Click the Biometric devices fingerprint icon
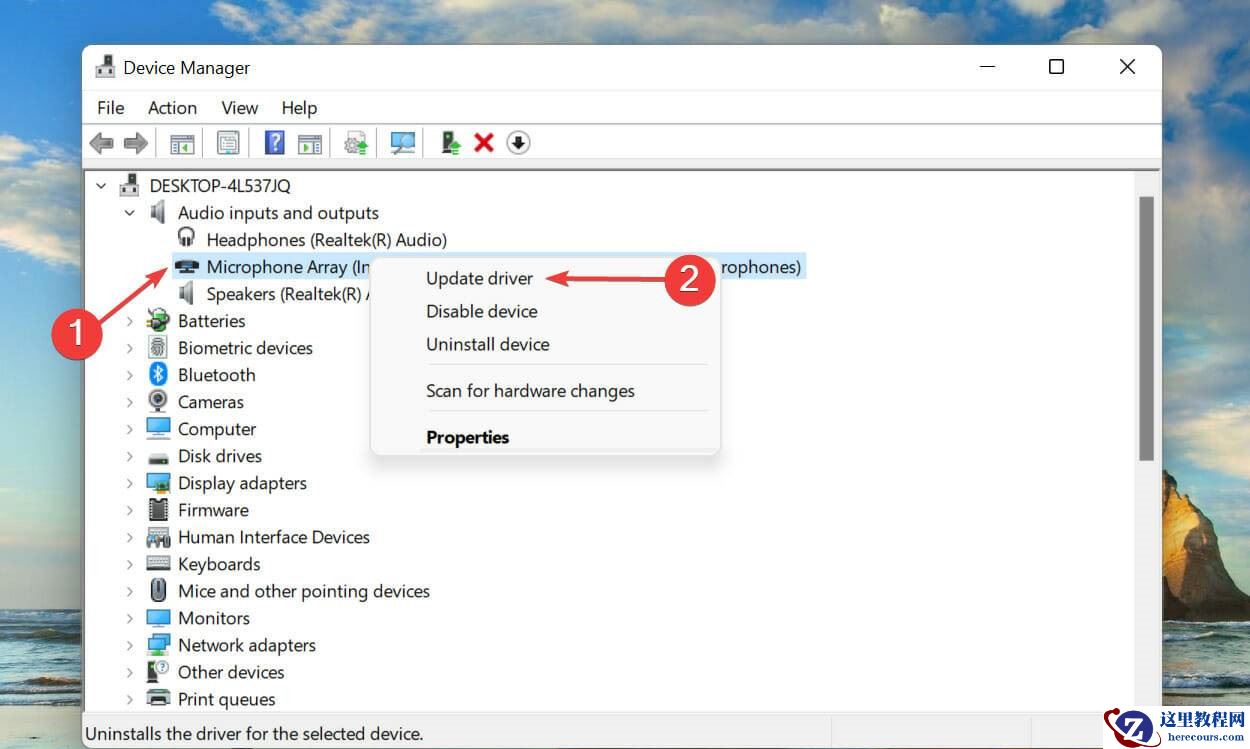Image resolution: width=1250 pixels, height=749 pixels. [158, 348]
